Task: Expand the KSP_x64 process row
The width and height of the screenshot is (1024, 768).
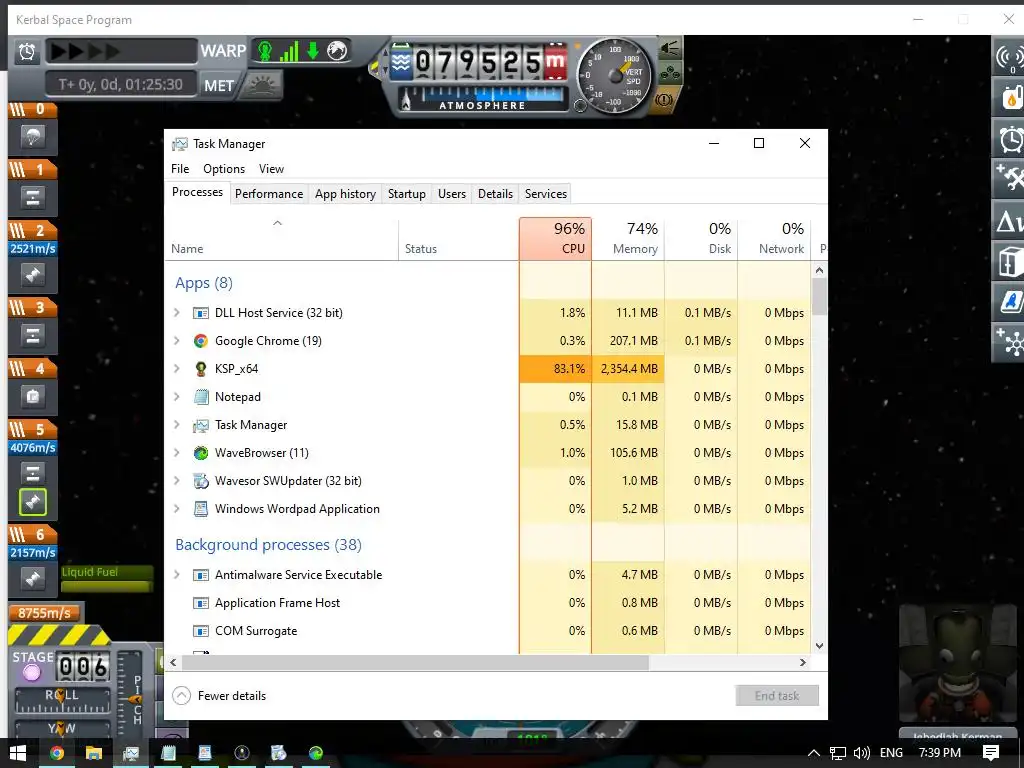Action: [176, 369]
